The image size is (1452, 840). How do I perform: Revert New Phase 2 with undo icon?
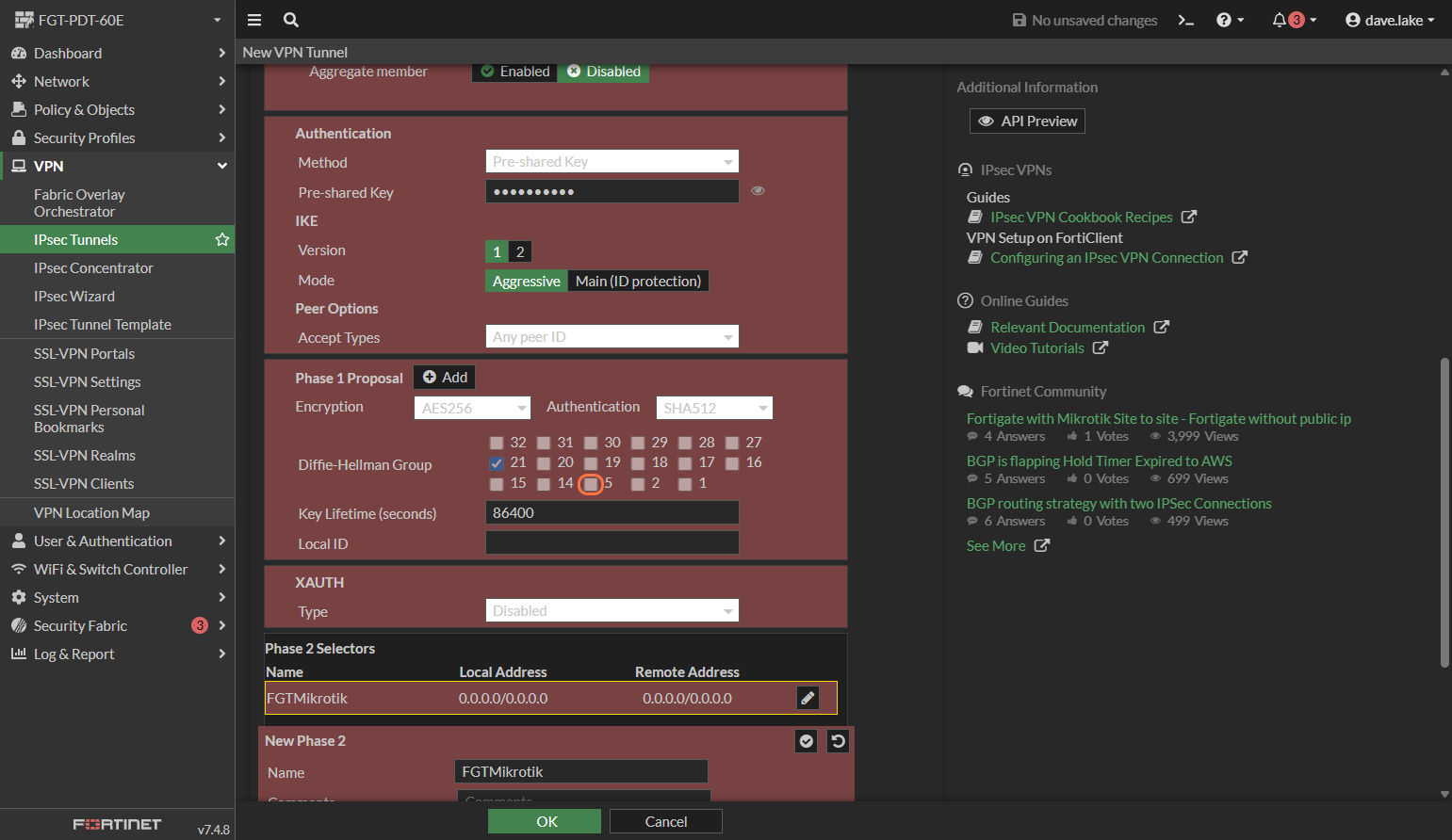(x=838, y=741)
